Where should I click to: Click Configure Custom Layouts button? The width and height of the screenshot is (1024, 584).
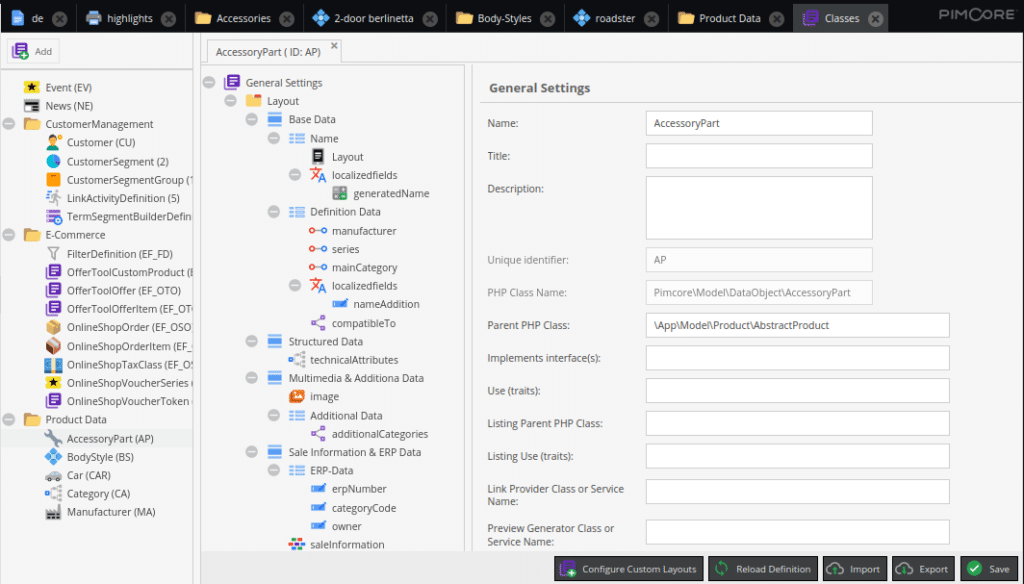(629, 569)
